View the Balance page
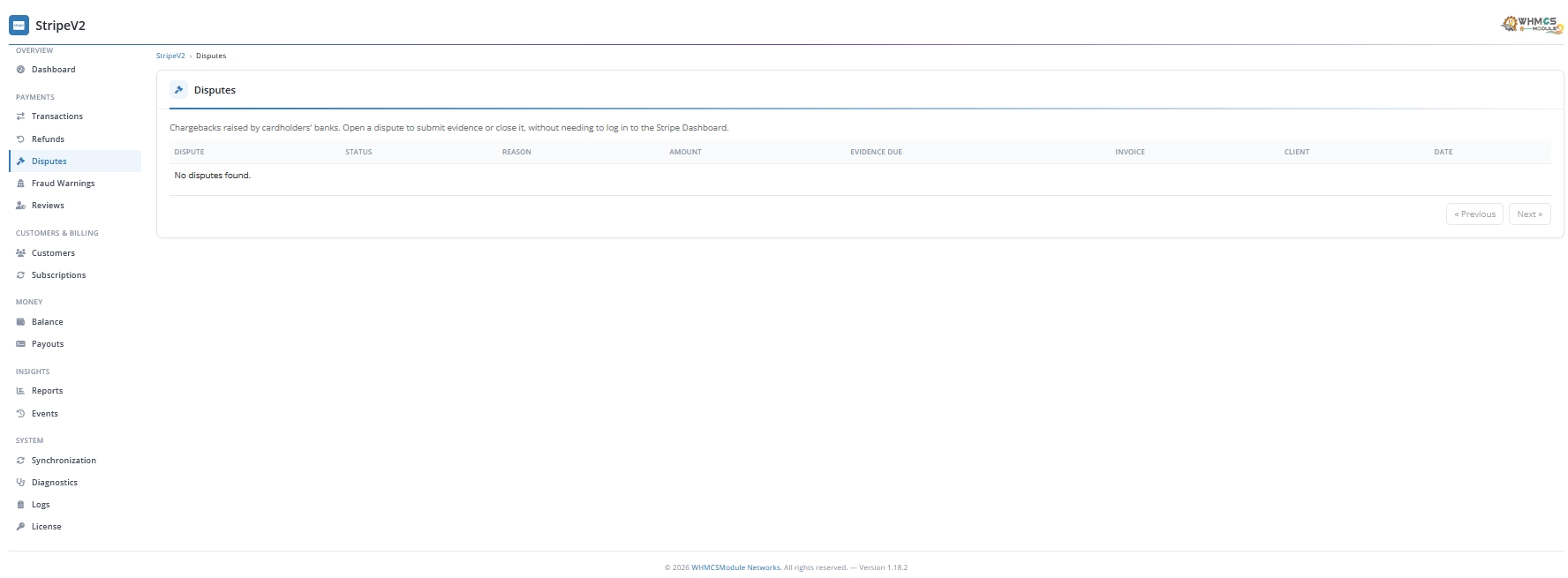 75,322
